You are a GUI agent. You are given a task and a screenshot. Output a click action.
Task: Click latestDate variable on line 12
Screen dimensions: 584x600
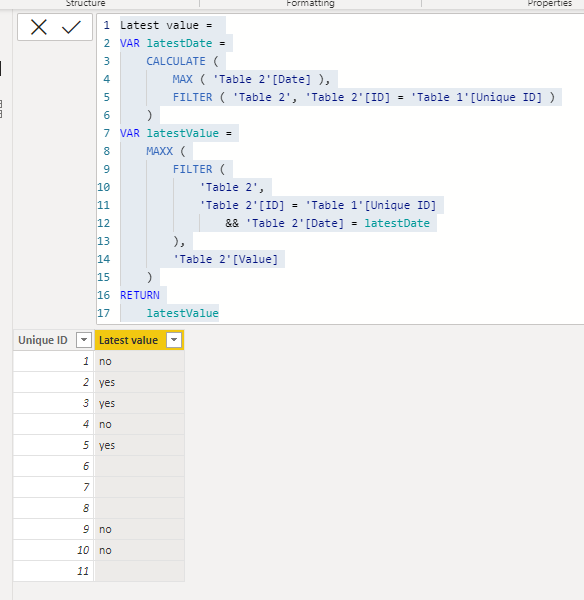pos(397,223)
